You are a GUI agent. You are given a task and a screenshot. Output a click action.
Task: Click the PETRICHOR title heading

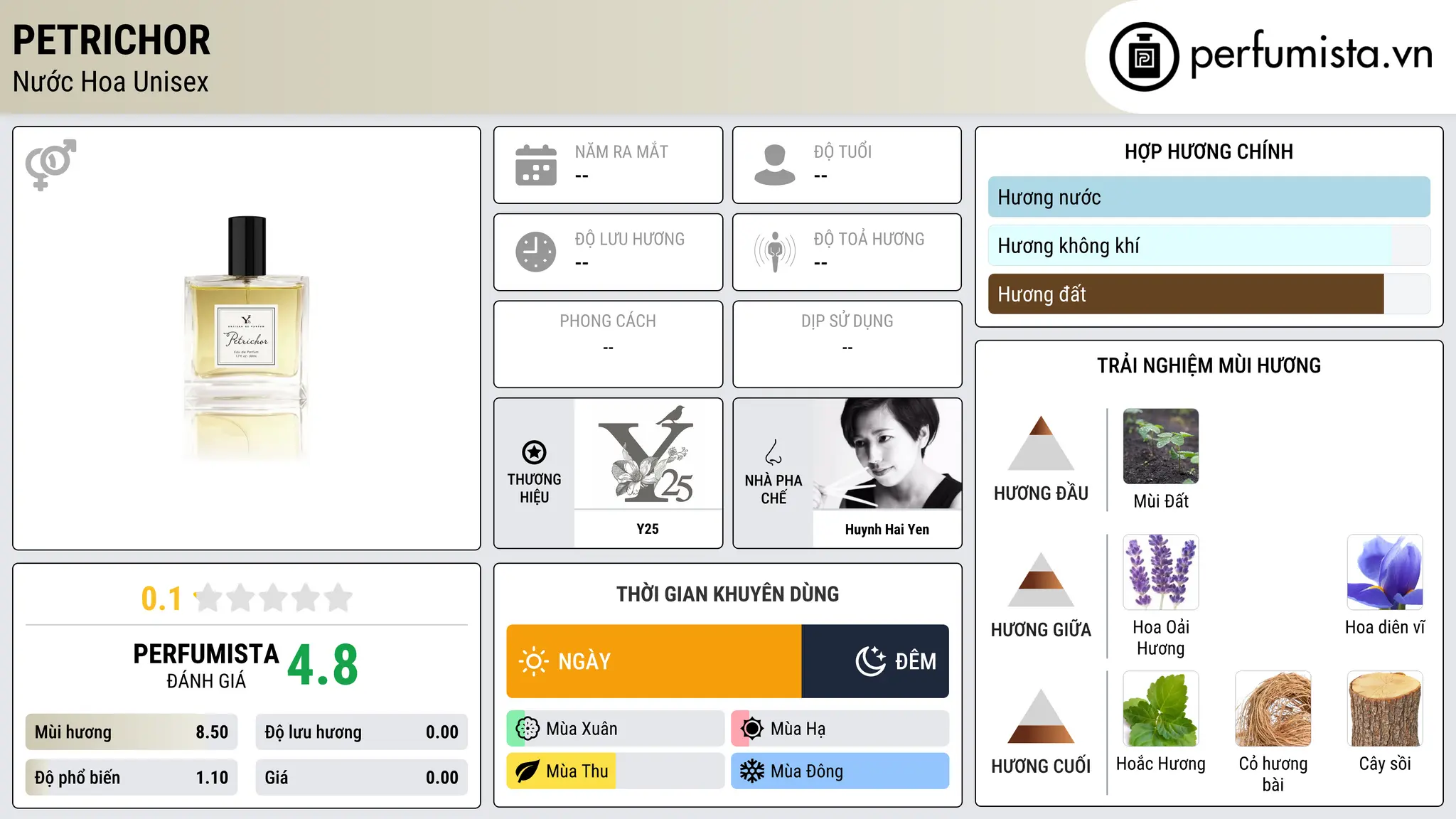point(112,40)
